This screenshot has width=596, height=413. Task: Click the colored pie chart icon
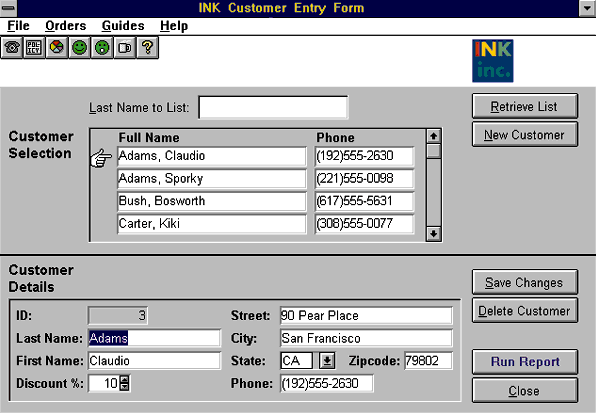tap(57, 48)
